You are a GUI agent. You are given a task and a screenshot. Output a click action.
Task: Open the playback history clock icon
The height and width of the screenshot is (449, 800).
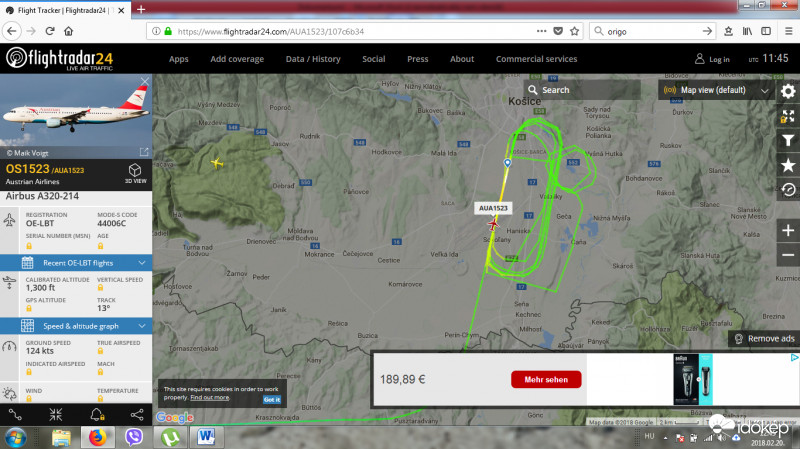point(788,189)
